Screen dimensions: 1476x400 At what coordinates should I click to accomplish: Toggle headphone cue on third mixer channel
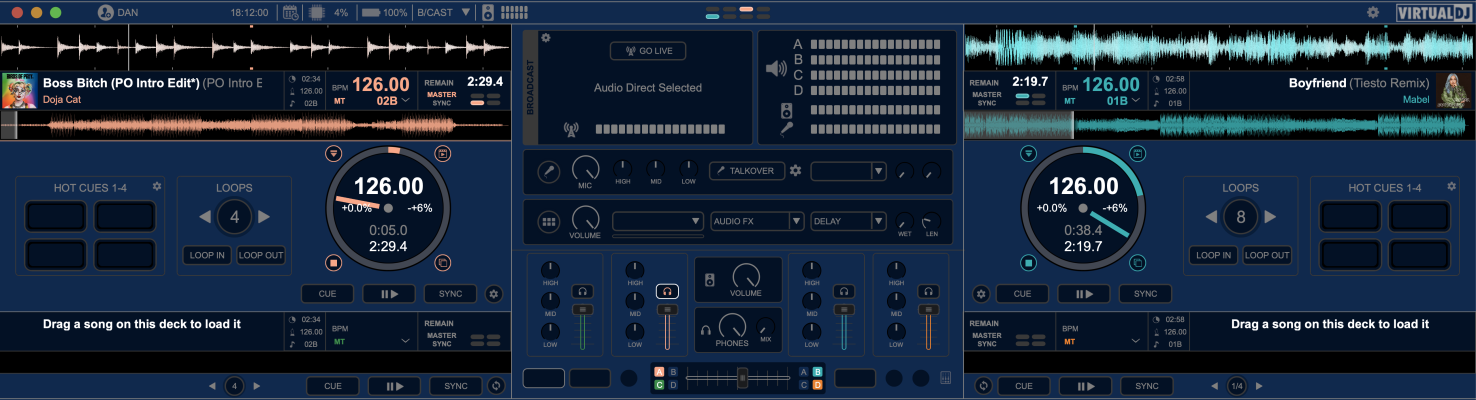(844, 291)
